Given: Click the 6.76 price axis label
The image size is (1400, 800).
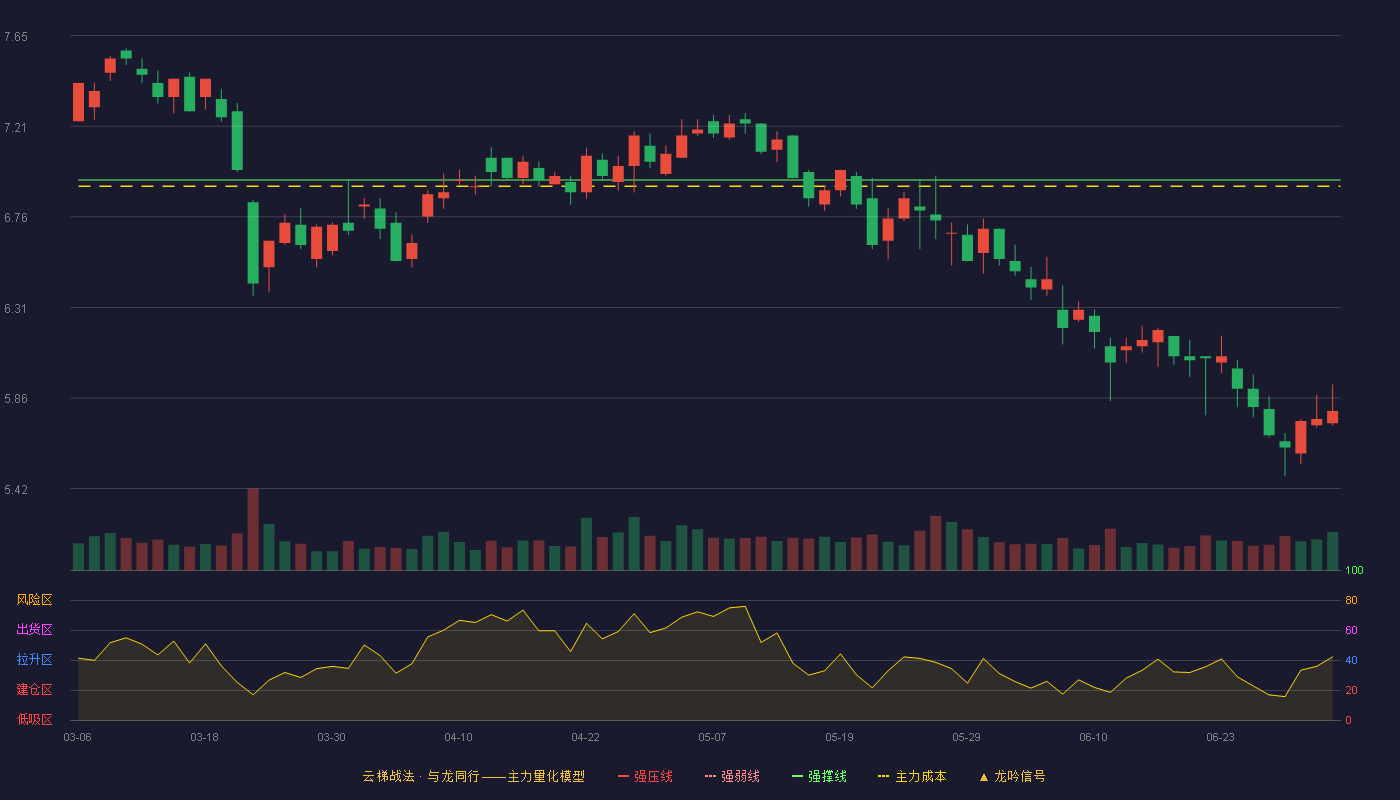Looking at the screenshot, I should pyautogui.click(x=16, y=218).
